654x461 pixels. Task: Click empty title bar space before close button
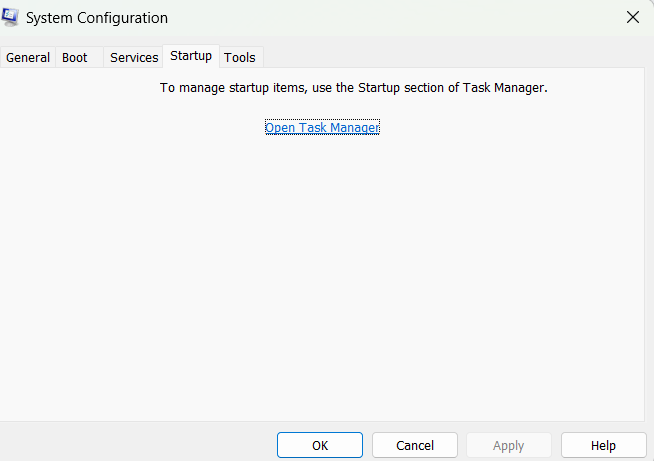click(x=400, y=18)
